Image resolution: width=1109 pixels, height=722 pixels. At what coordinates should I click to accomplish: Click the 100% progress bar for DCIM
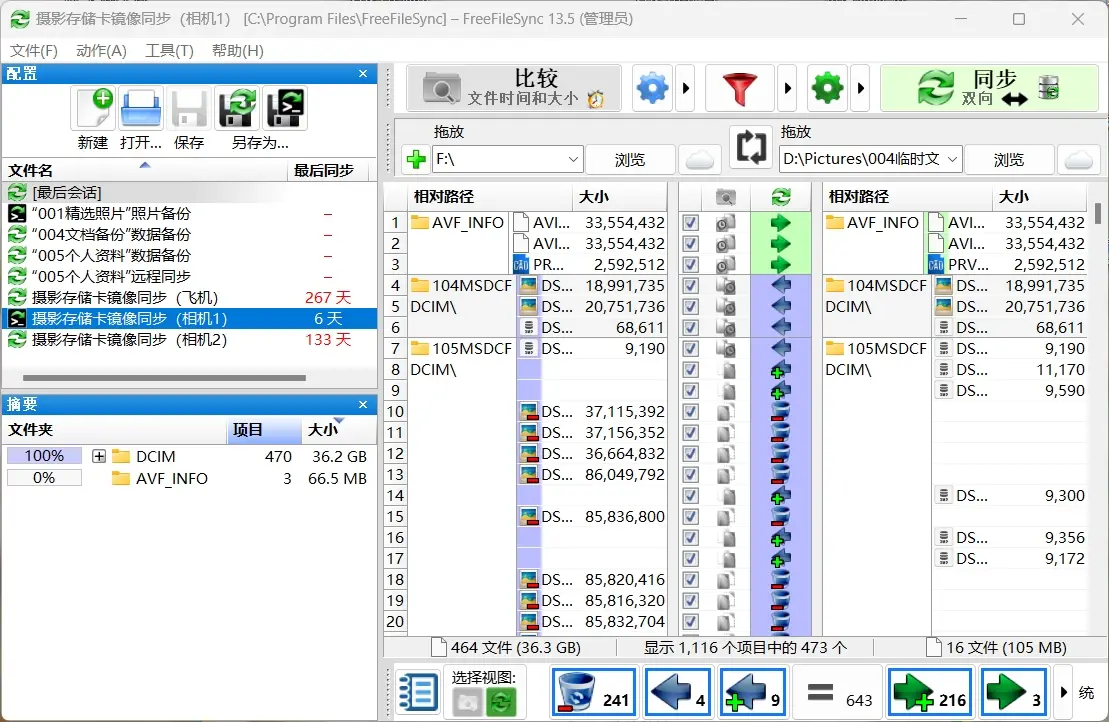44,455
